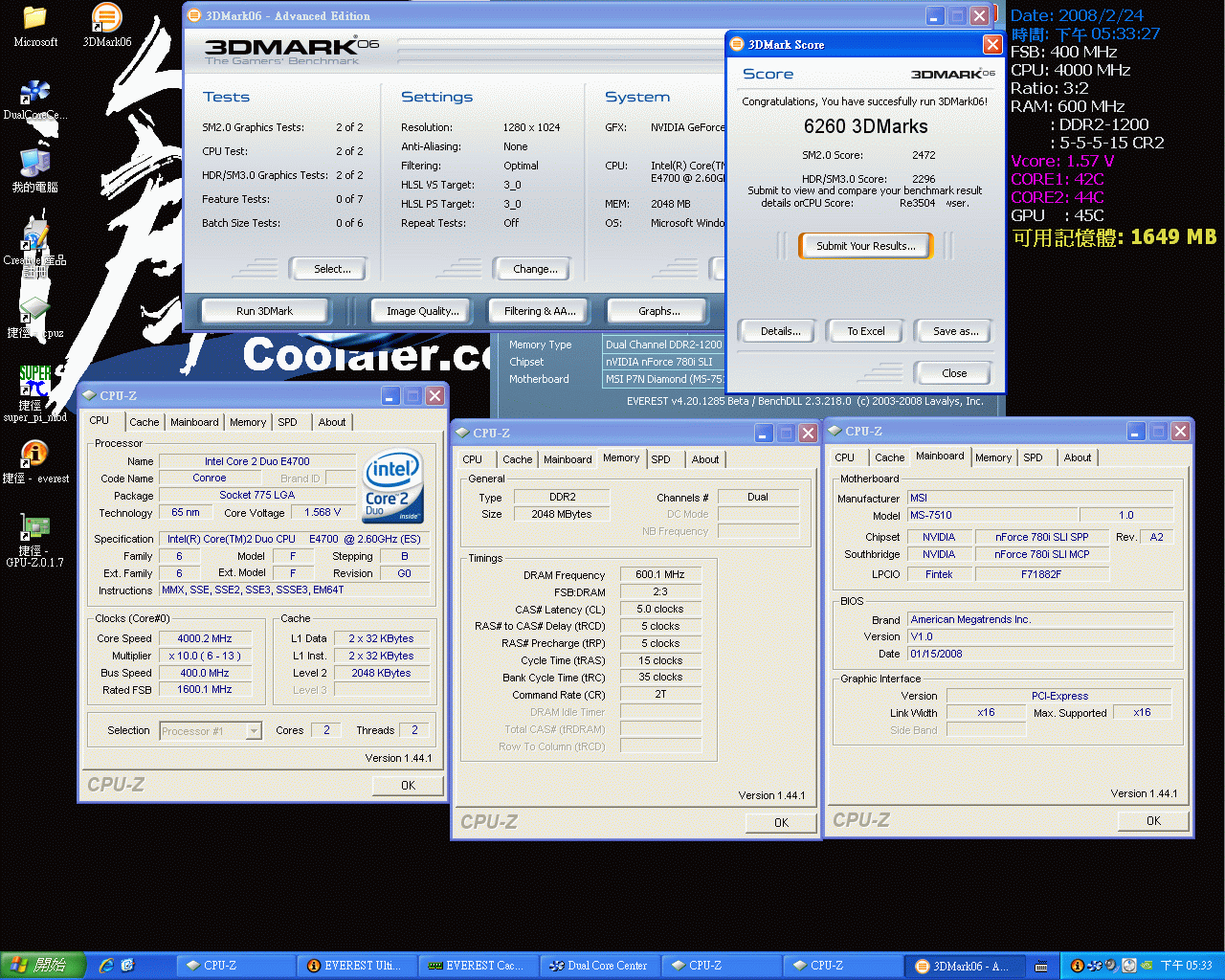Click Save as in 3DMark Score dialog
The image size is (1225, 980).
click(x=955, y=331)
